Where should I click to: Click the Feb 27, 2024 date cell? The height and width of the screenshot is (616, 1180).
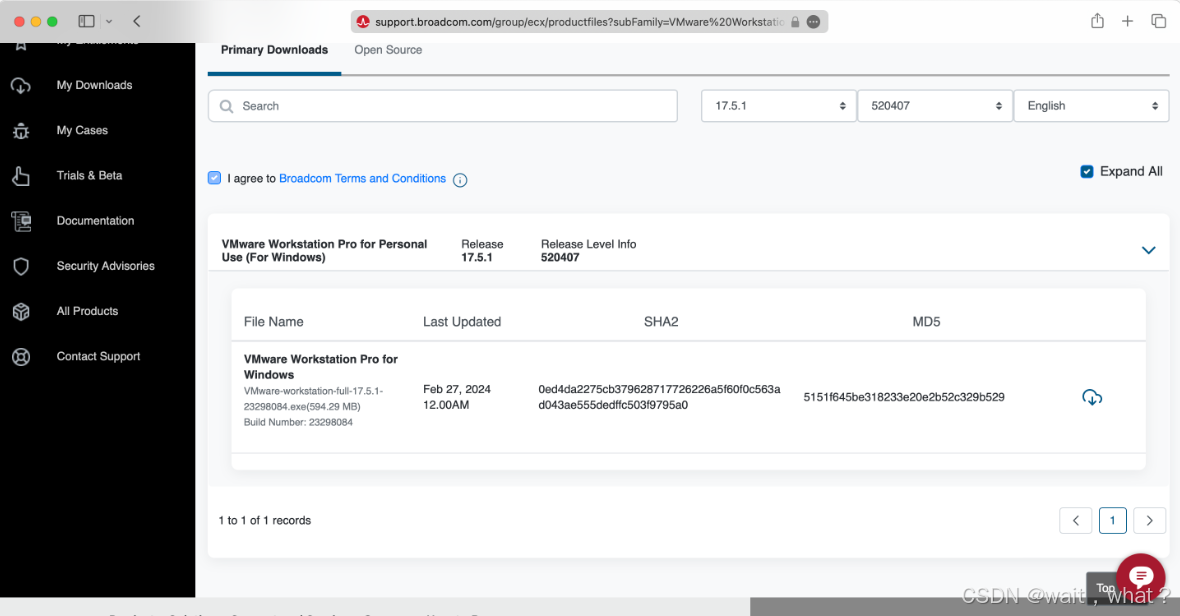[x=457, y=397]
